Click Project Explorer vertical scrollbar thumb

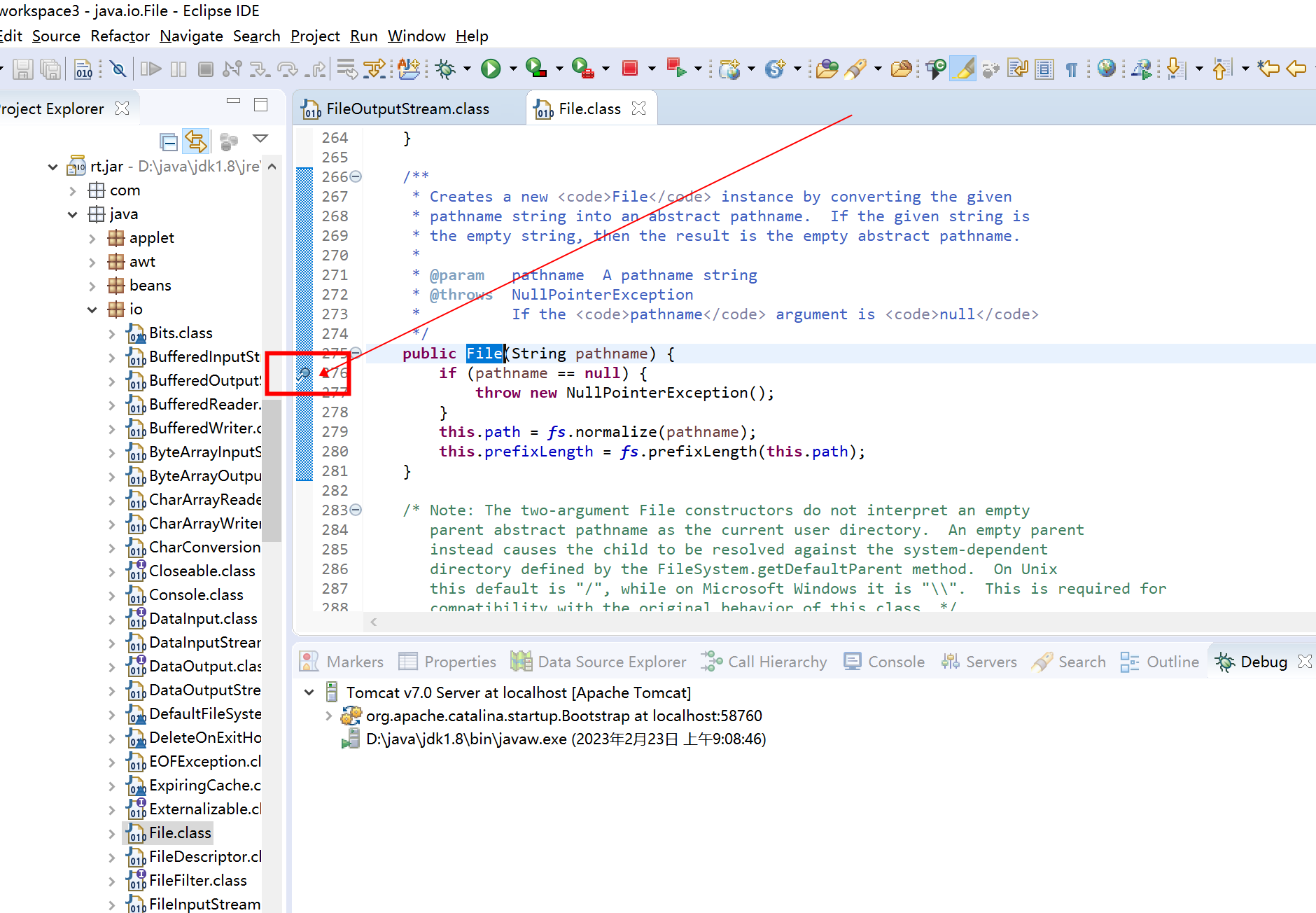click(x=273, y=471)
